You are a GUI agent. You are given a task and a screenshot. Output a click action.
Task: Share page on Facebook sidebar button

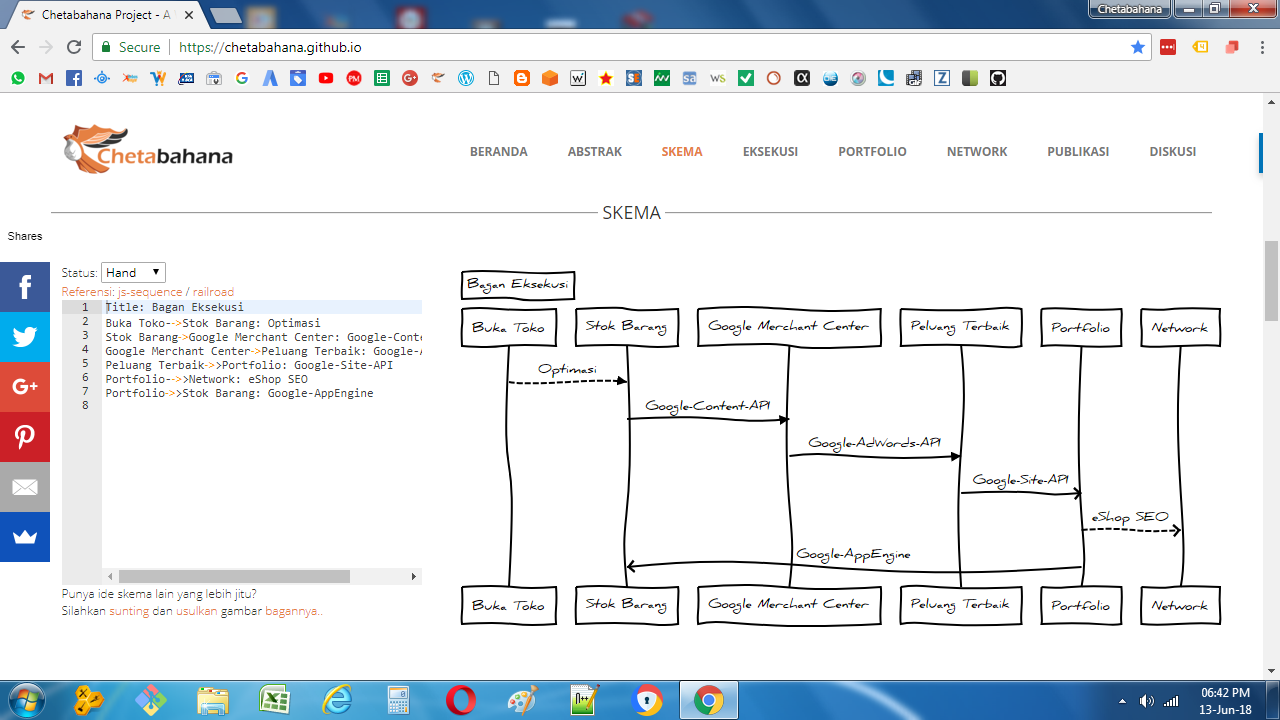[25, 287]
